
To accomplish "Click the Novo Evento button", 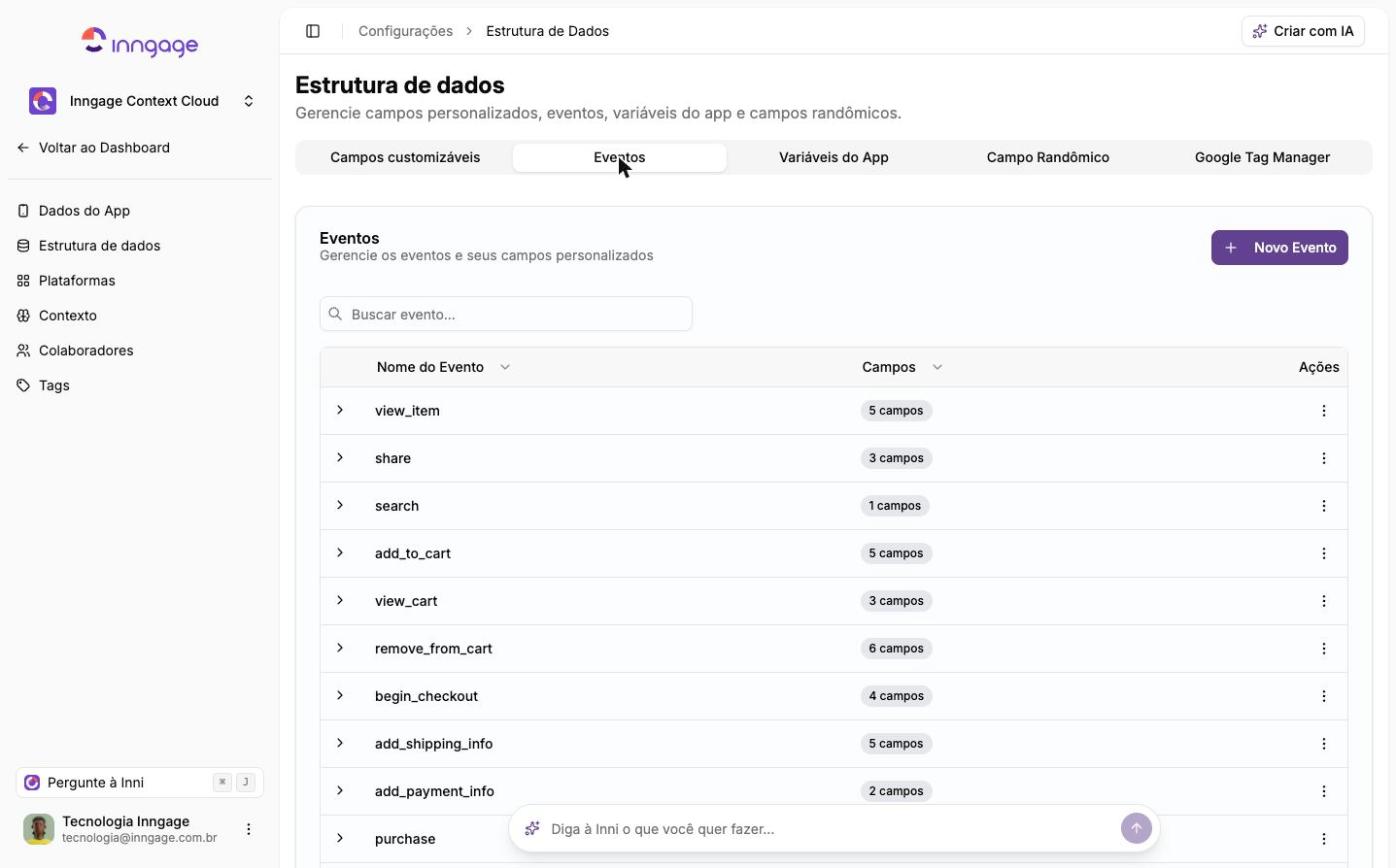I will [x=1280, y=248].
